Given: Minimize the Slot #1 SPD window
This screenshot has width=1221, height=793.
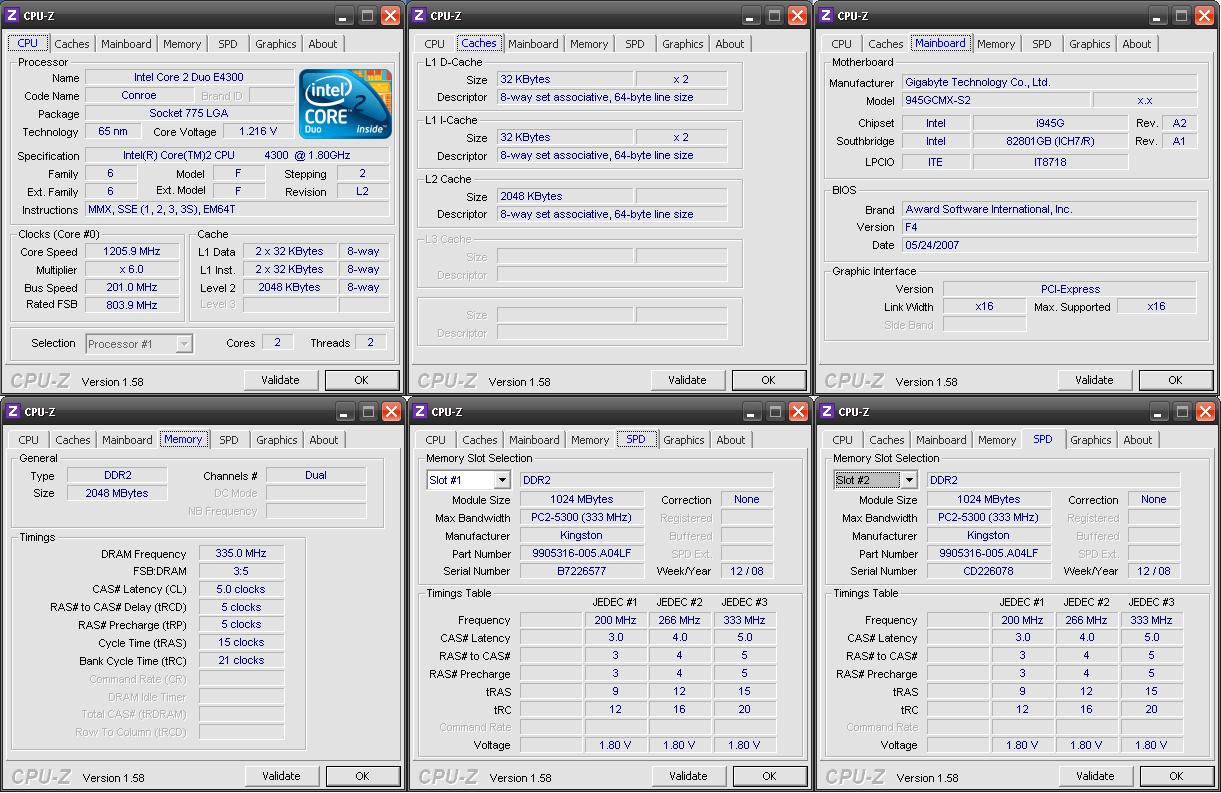Looking at the screenshot, I should [x=752, y=411].
